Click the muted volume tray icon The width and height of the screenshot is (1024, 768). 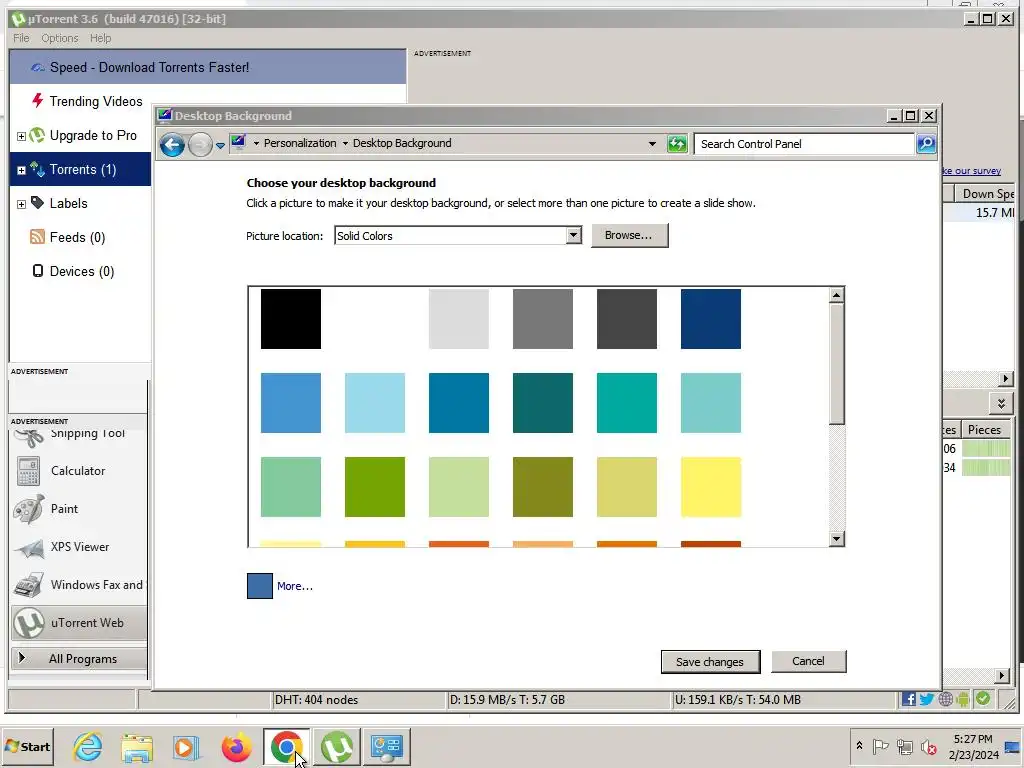click(928, 746)
